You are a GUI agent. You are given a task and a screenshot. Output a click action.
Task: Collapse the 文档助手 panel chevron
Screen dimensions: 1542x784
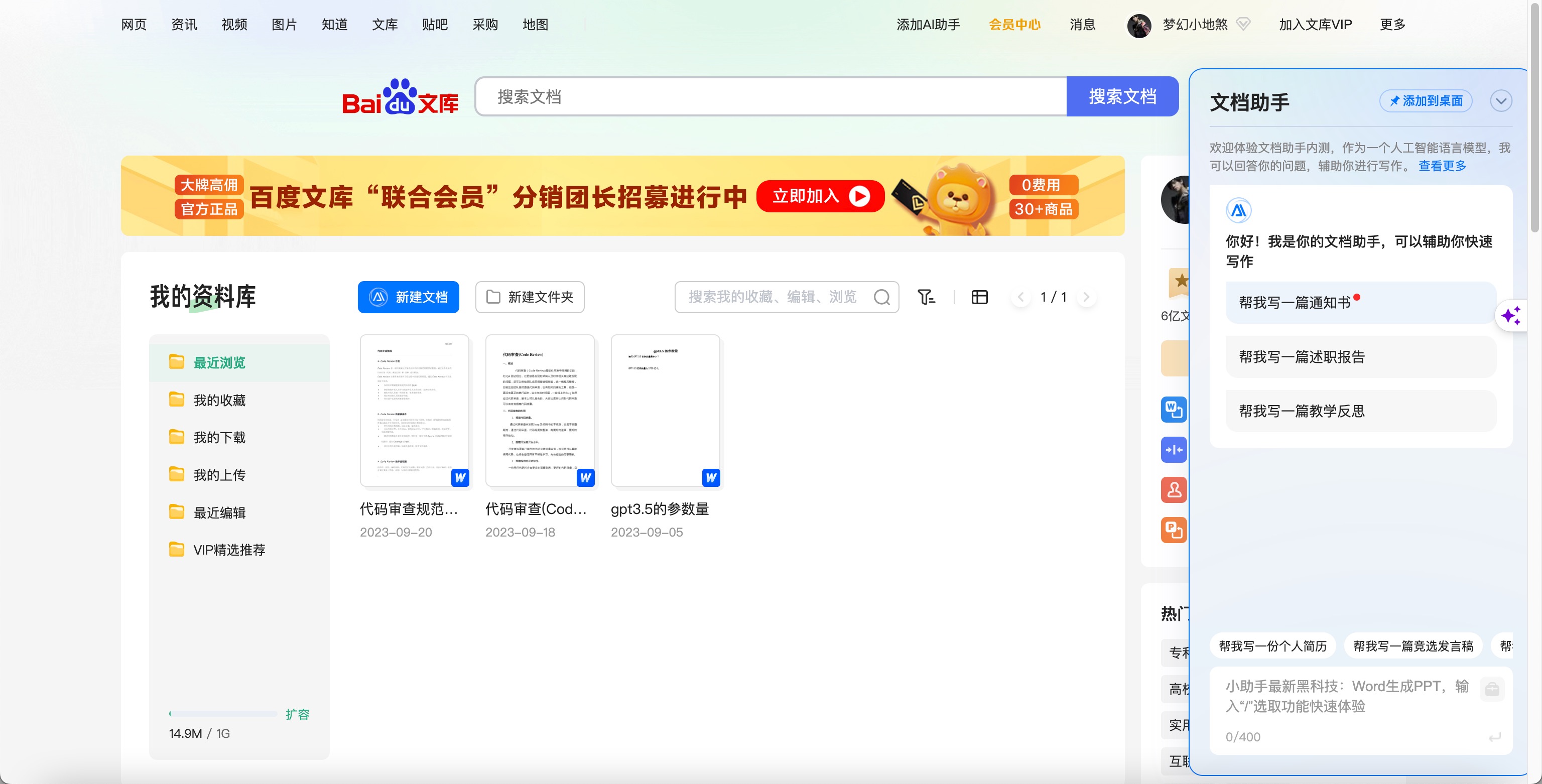coord(1501,100)
